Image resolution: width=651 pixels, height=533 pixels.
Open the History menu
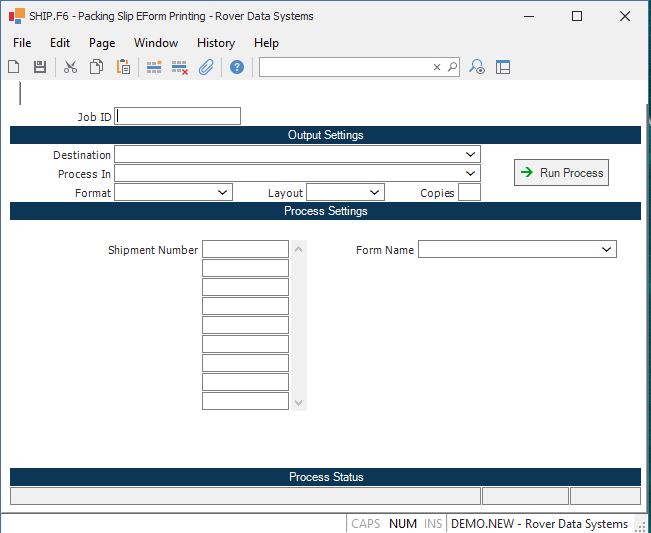215,43
